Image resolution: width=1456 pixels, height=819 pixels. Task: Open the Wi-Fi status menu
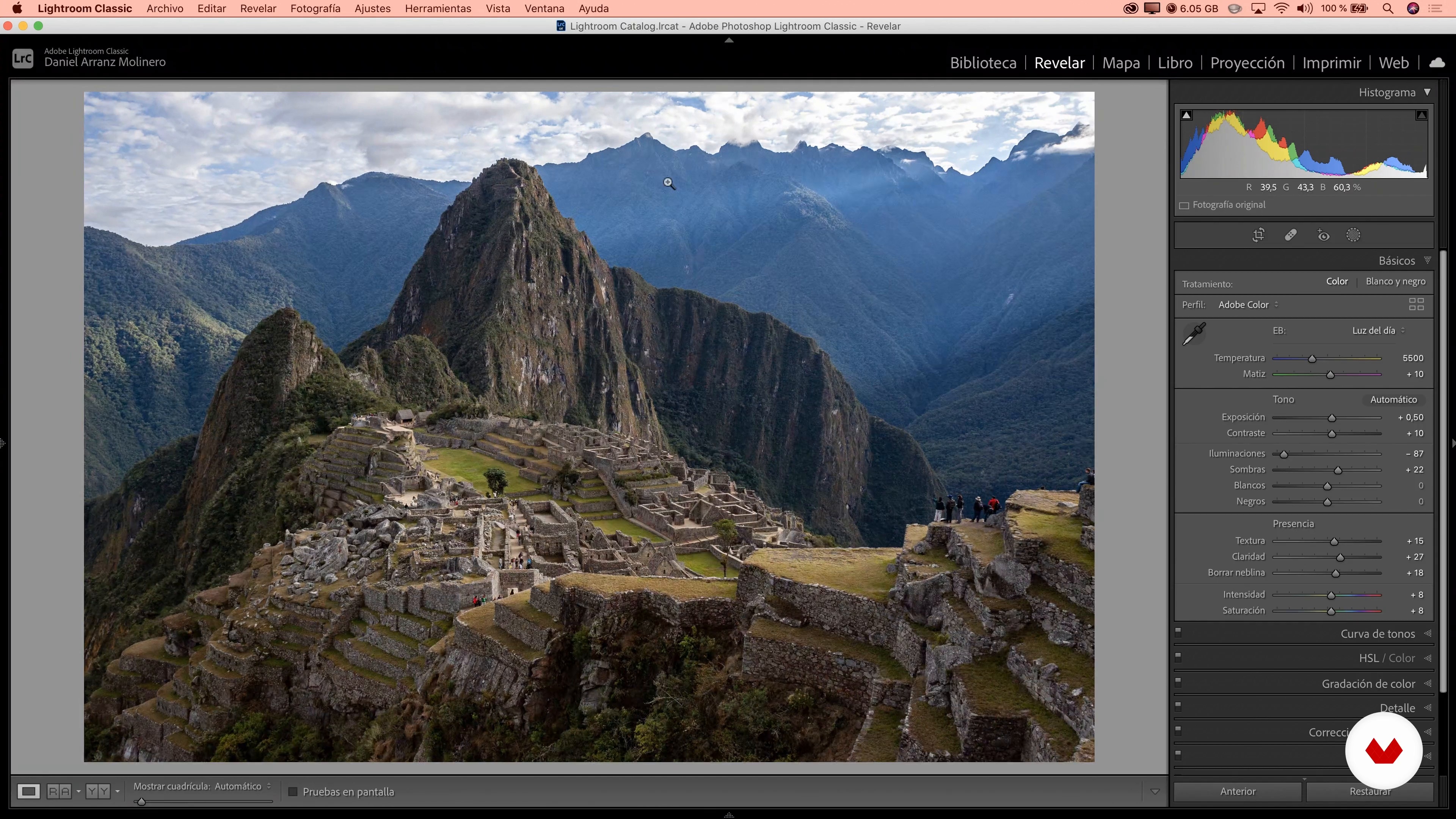1281,8
